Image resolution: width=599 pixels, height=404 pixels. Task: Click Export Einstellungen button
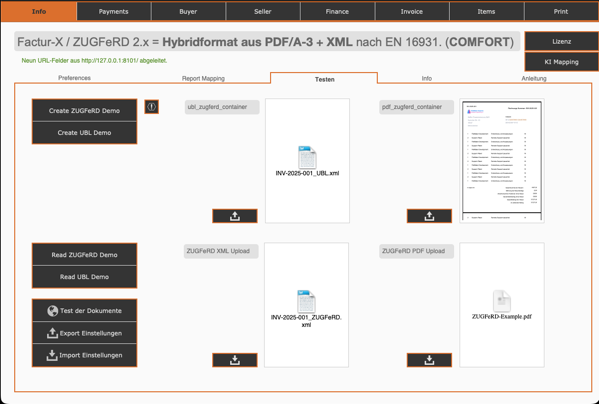(x=84, y=333)
